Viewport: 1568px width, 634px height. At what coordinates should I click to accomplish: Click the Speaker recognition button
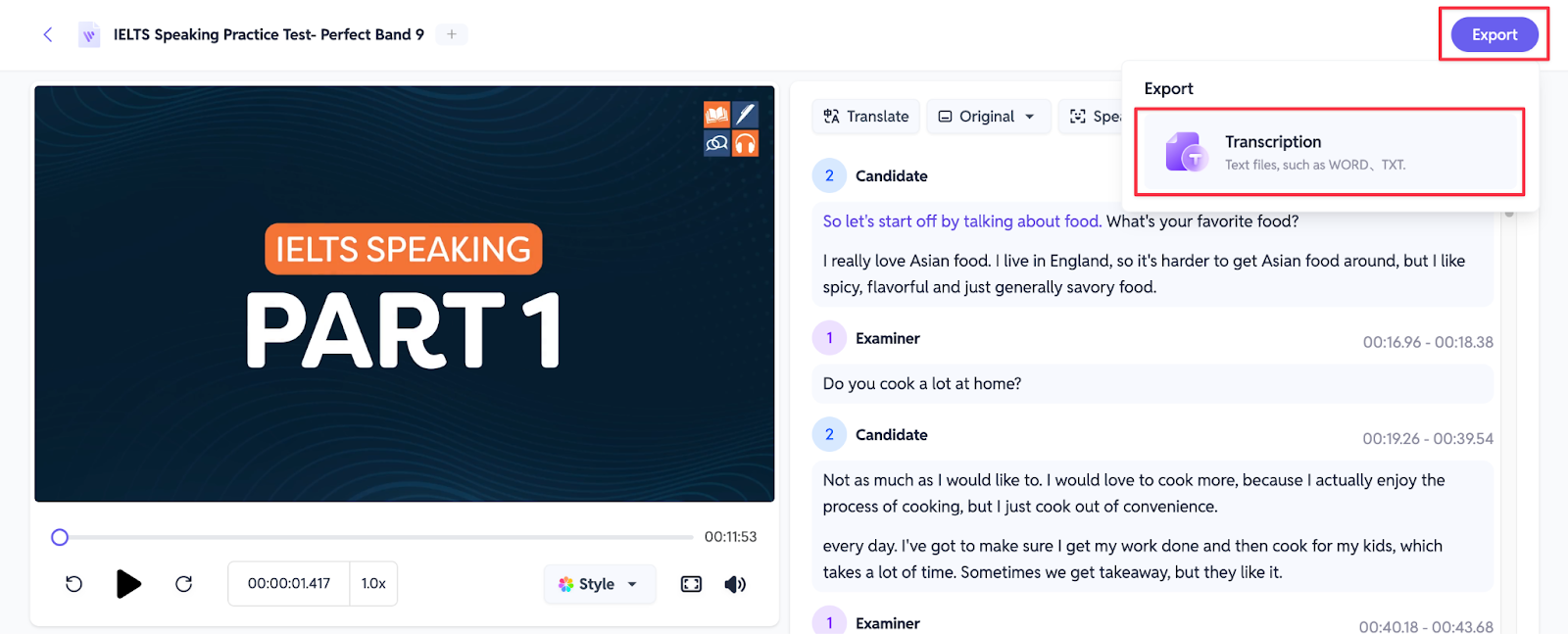pyautogui.click(x=1091, y=117)
